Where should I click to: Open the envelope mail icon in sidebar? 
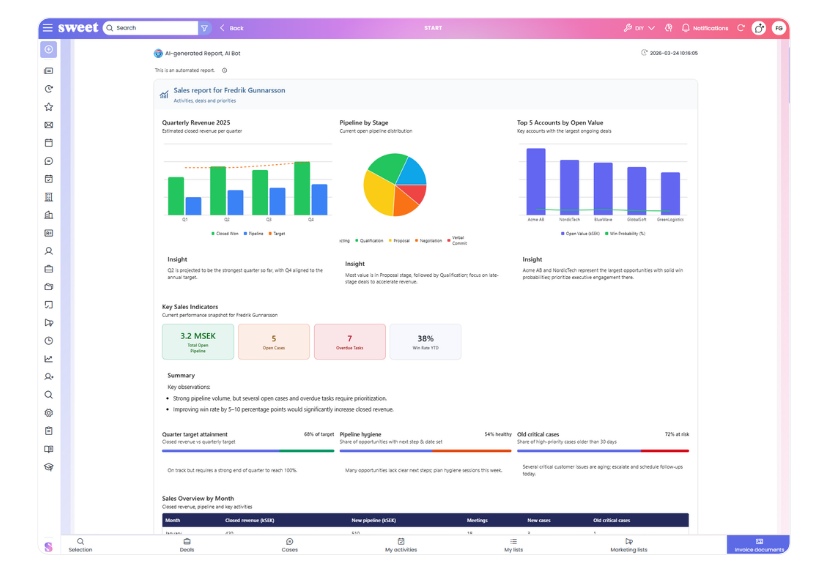point(48,125)
